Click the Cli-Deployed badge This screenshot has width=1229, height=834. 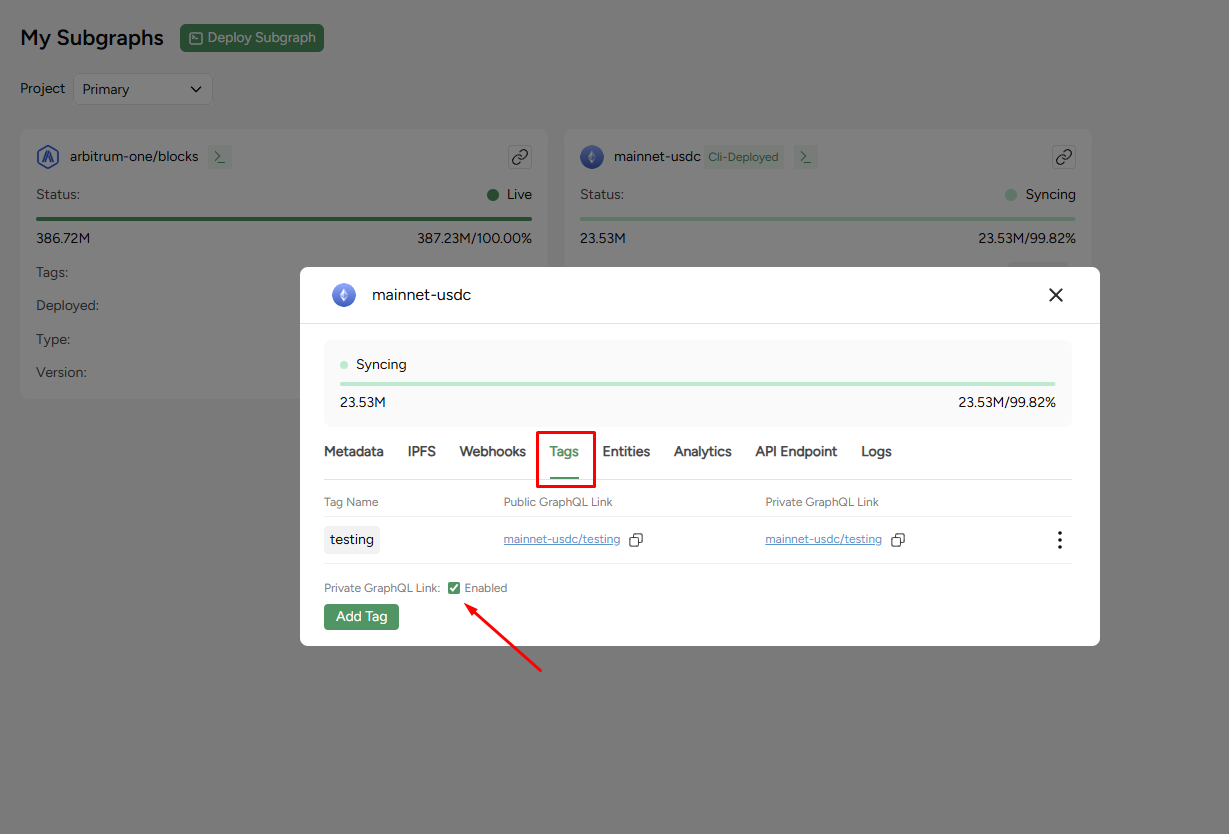[743, 157]
